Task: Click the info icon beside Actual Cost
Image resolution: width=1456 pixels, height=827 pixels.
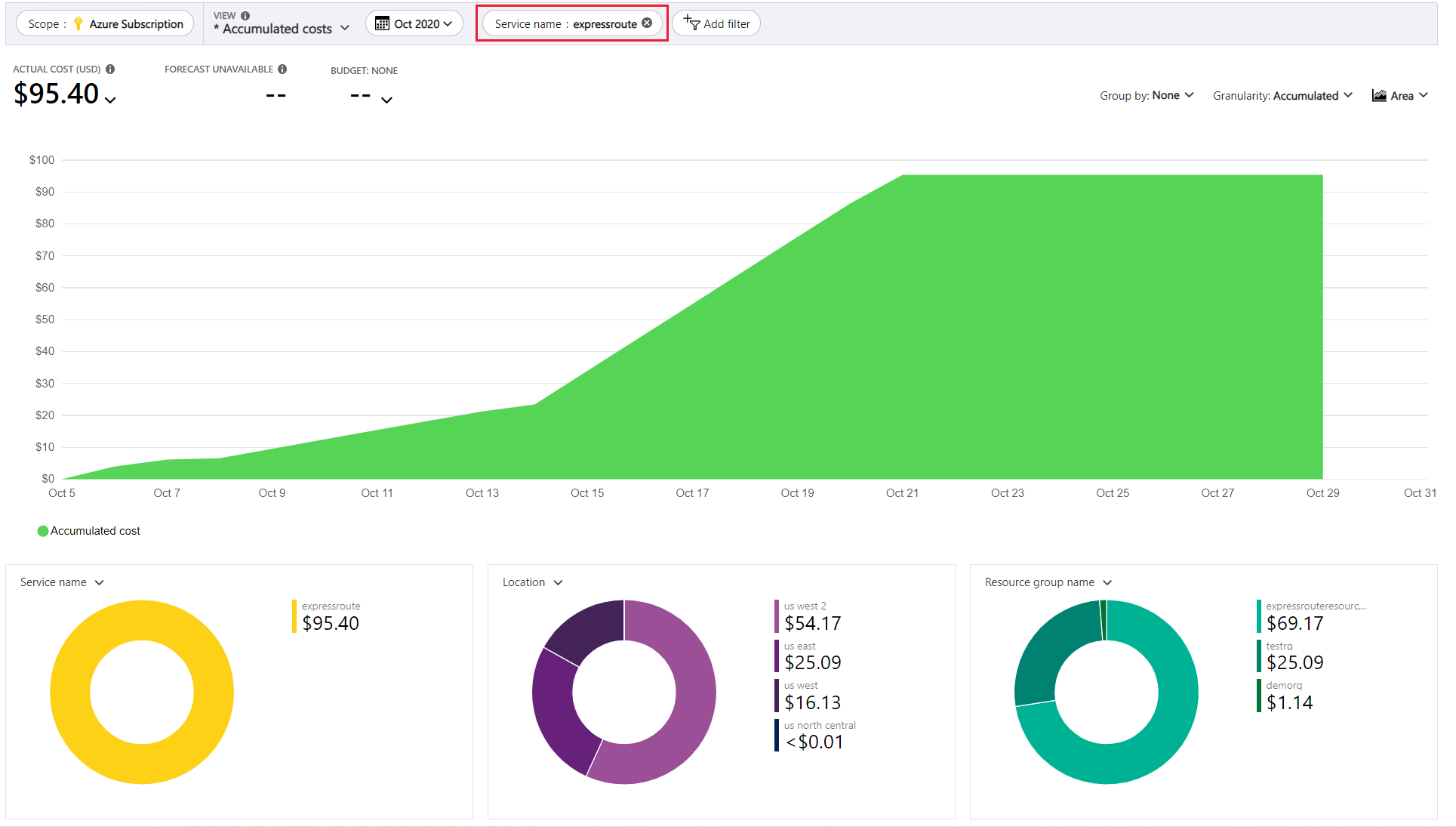Action: 110,69
